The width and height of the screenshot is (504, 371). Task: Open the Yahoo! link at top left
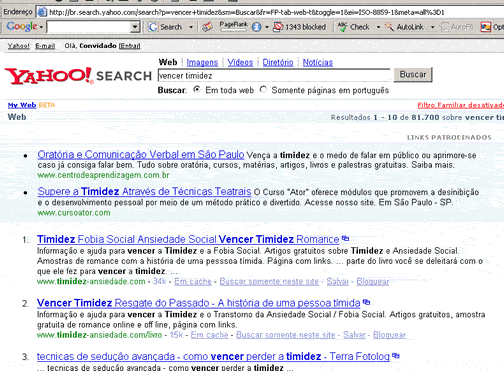click(x=19, y=46)
